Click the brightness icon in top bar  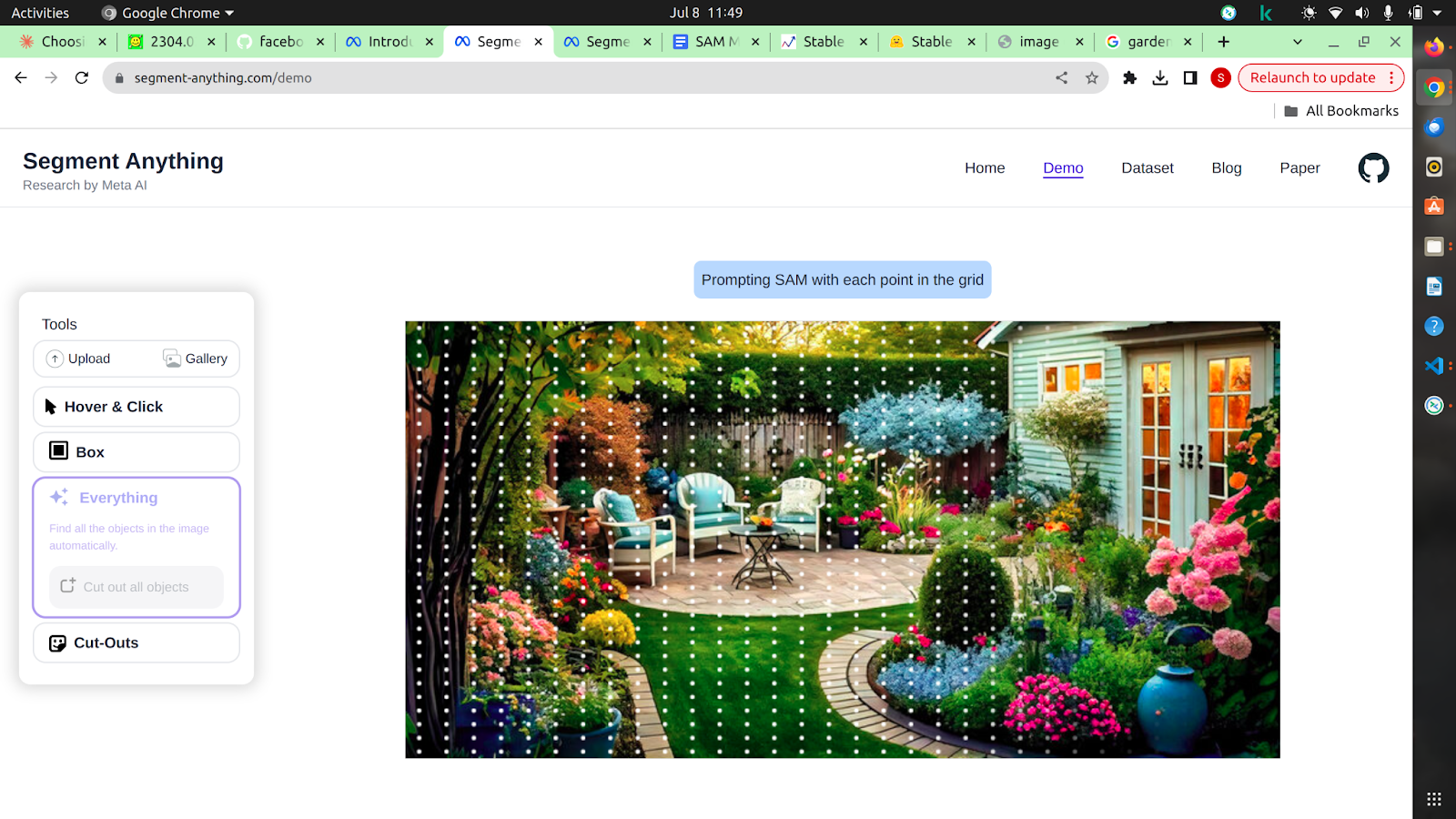[x=1309, y=13]
